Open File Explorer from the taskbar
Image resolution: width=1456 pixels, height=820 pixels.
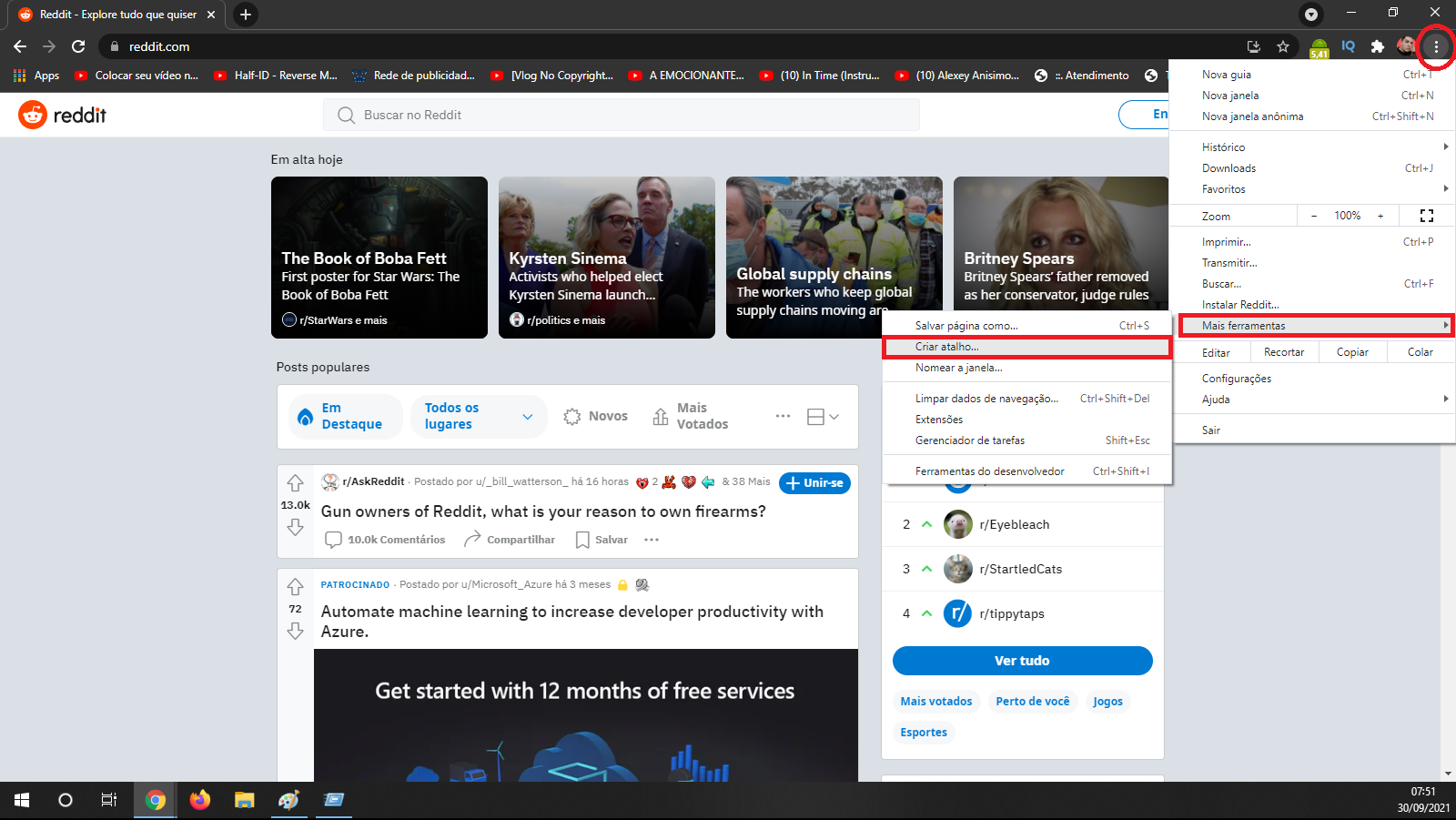tap(244, 800)
